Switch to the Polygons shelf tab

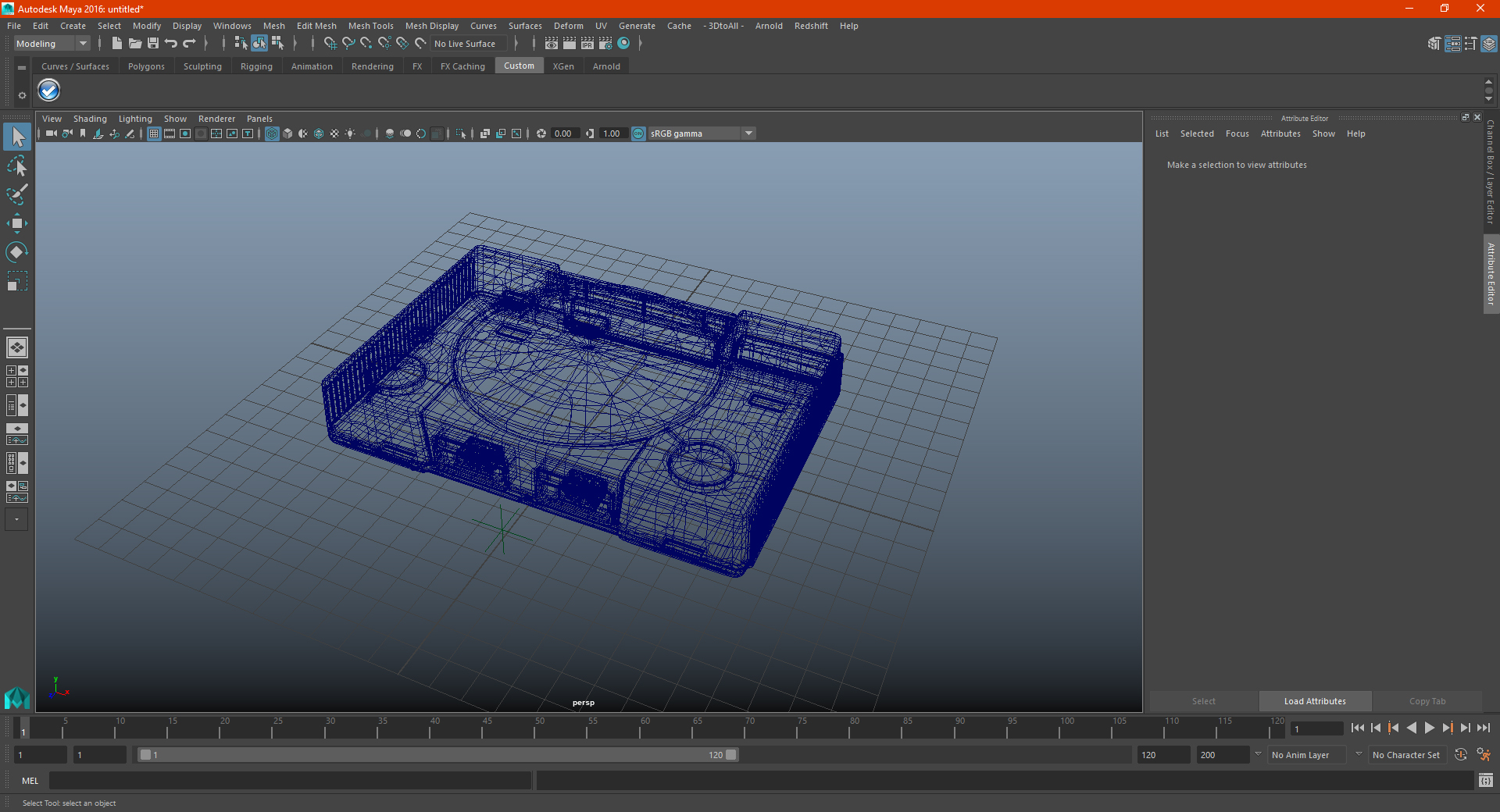pyautogui.click(x=146, y=66)
